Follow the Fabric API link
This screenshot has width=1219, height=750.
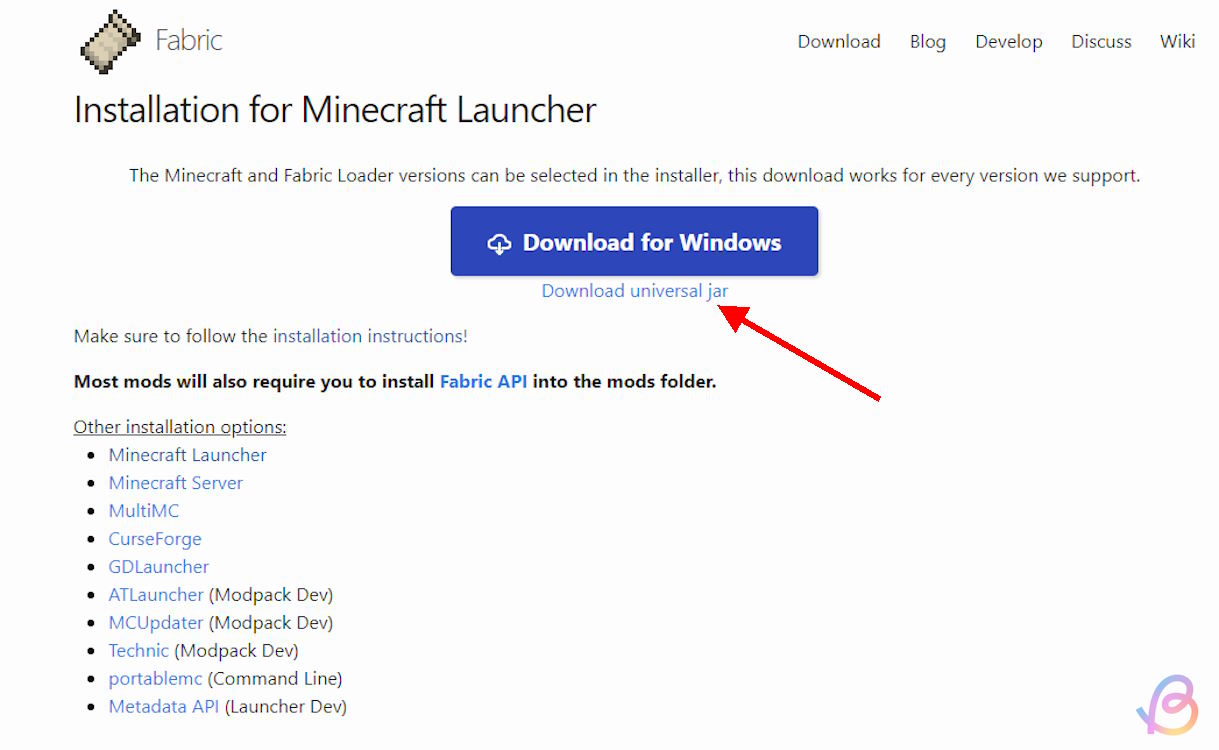[x=483, y=381]
